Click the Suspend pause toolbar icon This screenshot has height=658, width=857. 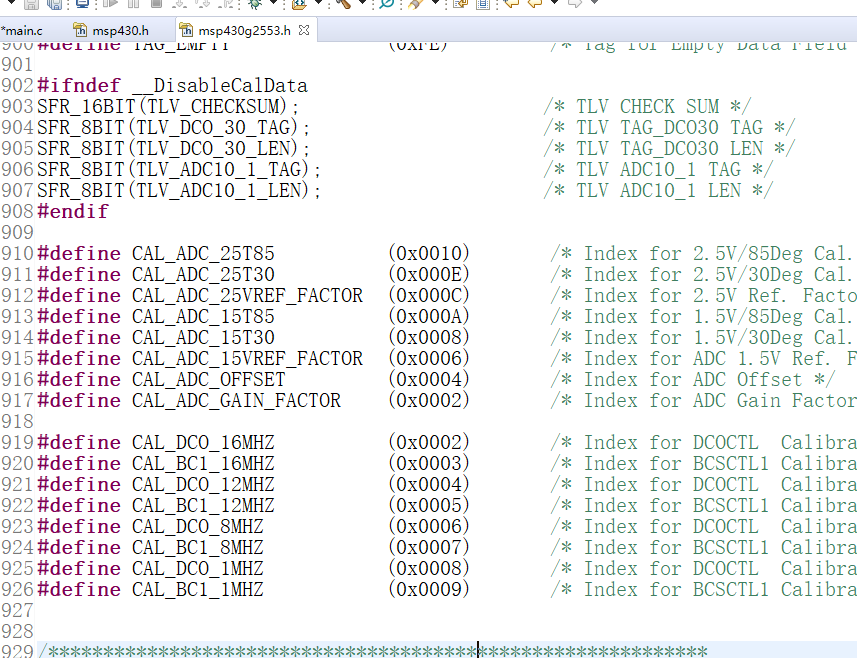tap(133, 4)
